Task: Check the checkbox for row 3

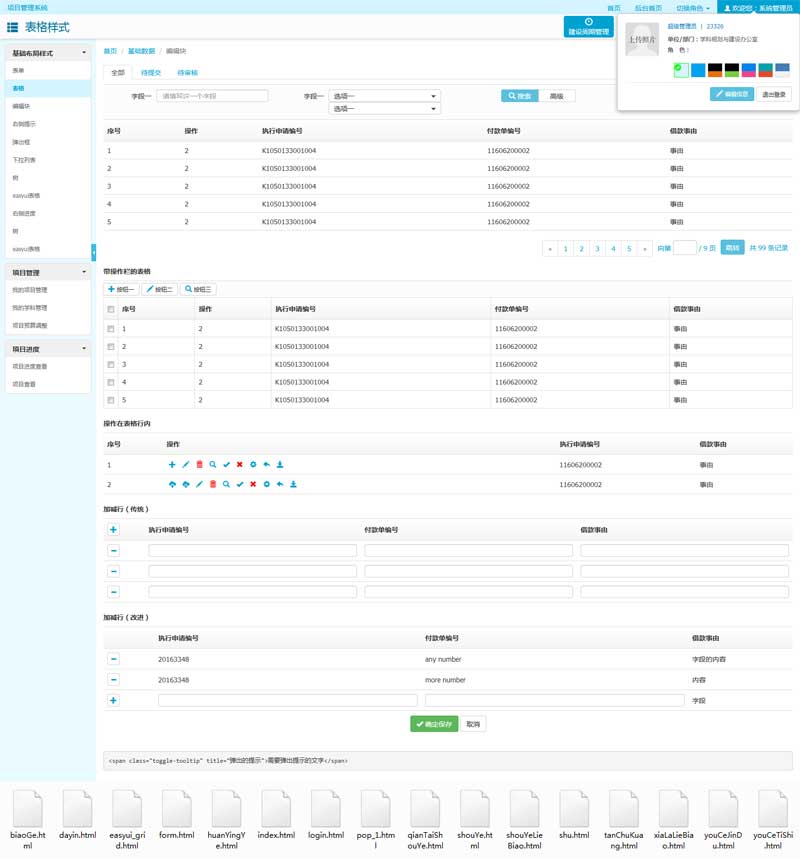Action: click(111, 364)
